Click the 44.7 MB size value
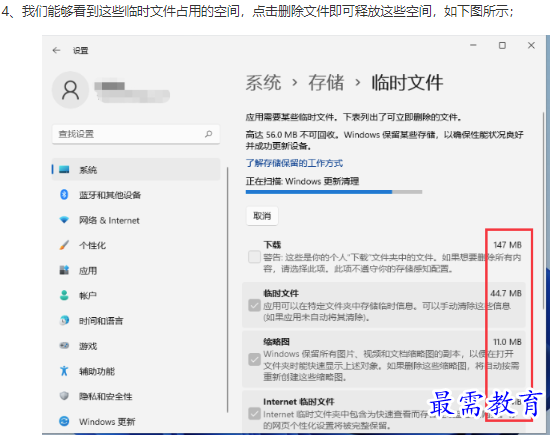 click(506, 293)
